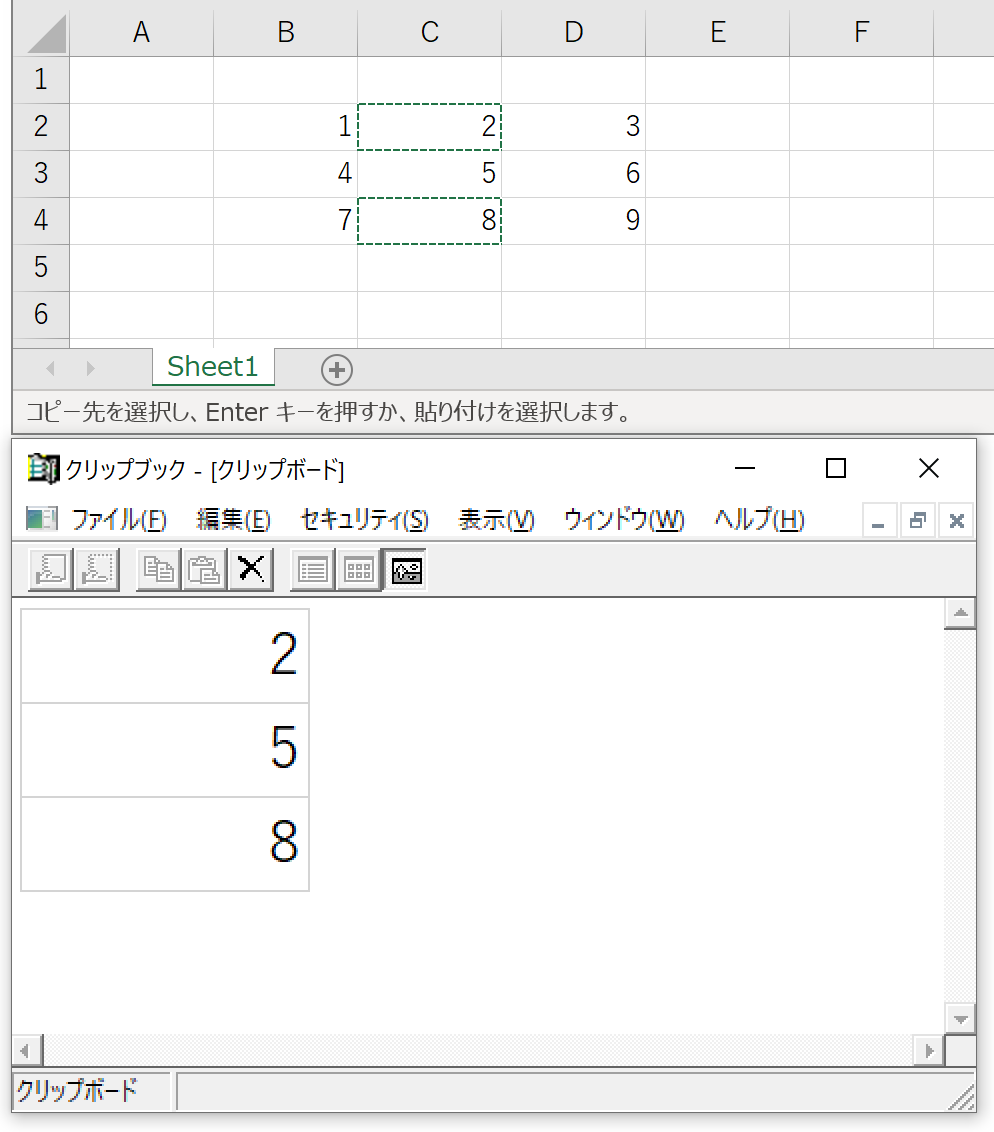The width and height of the screenshot is (994, 1132).
Task: Click the Delete X toolbar icon
Action: coord(250,570)
